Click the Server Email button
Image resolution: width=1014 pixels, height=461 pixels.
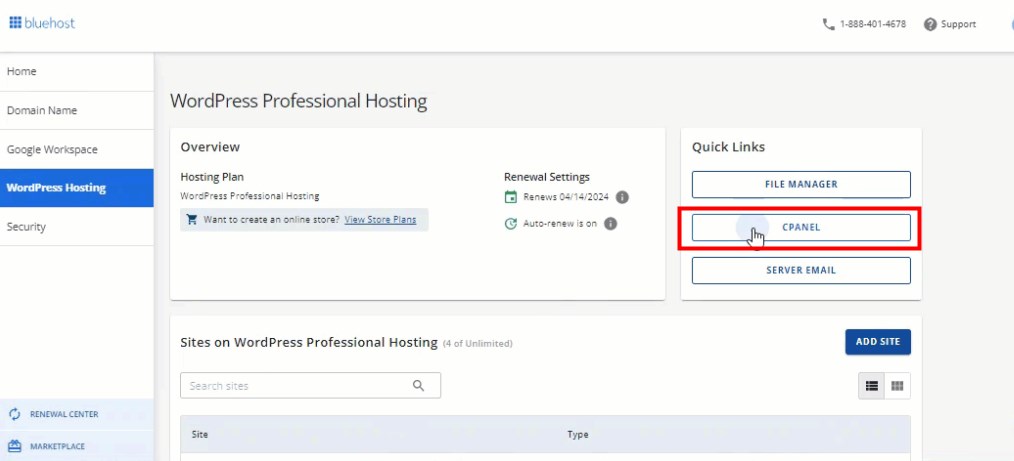(801, 270)
